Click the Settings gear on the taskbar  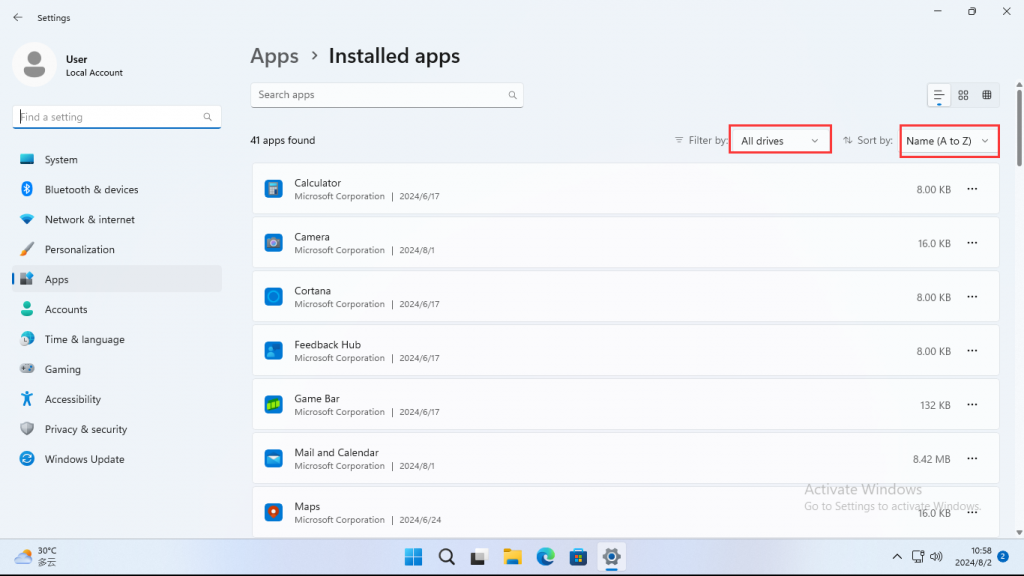(x=611, y=557)
